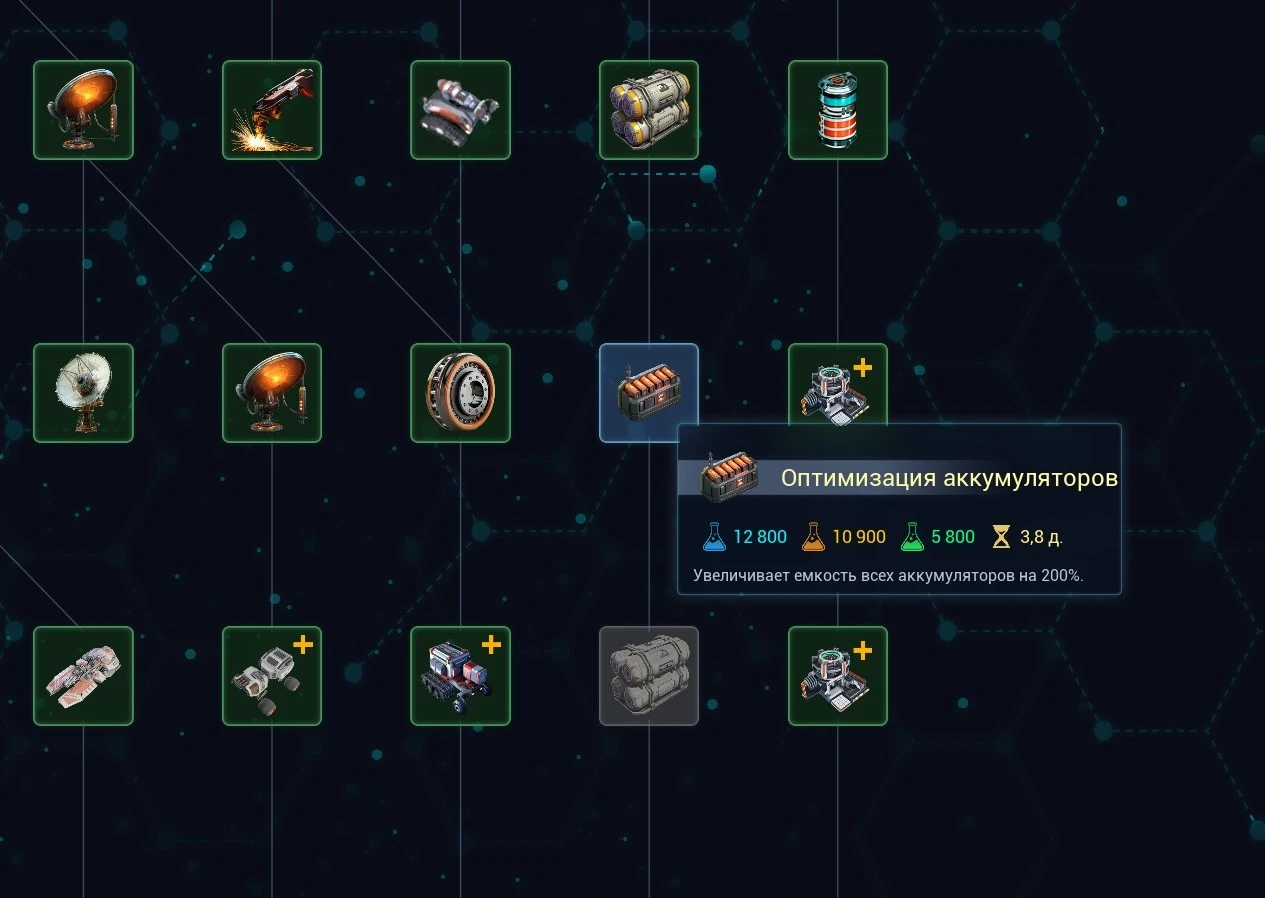Click the grayed-out locked tanks tile

649,676
